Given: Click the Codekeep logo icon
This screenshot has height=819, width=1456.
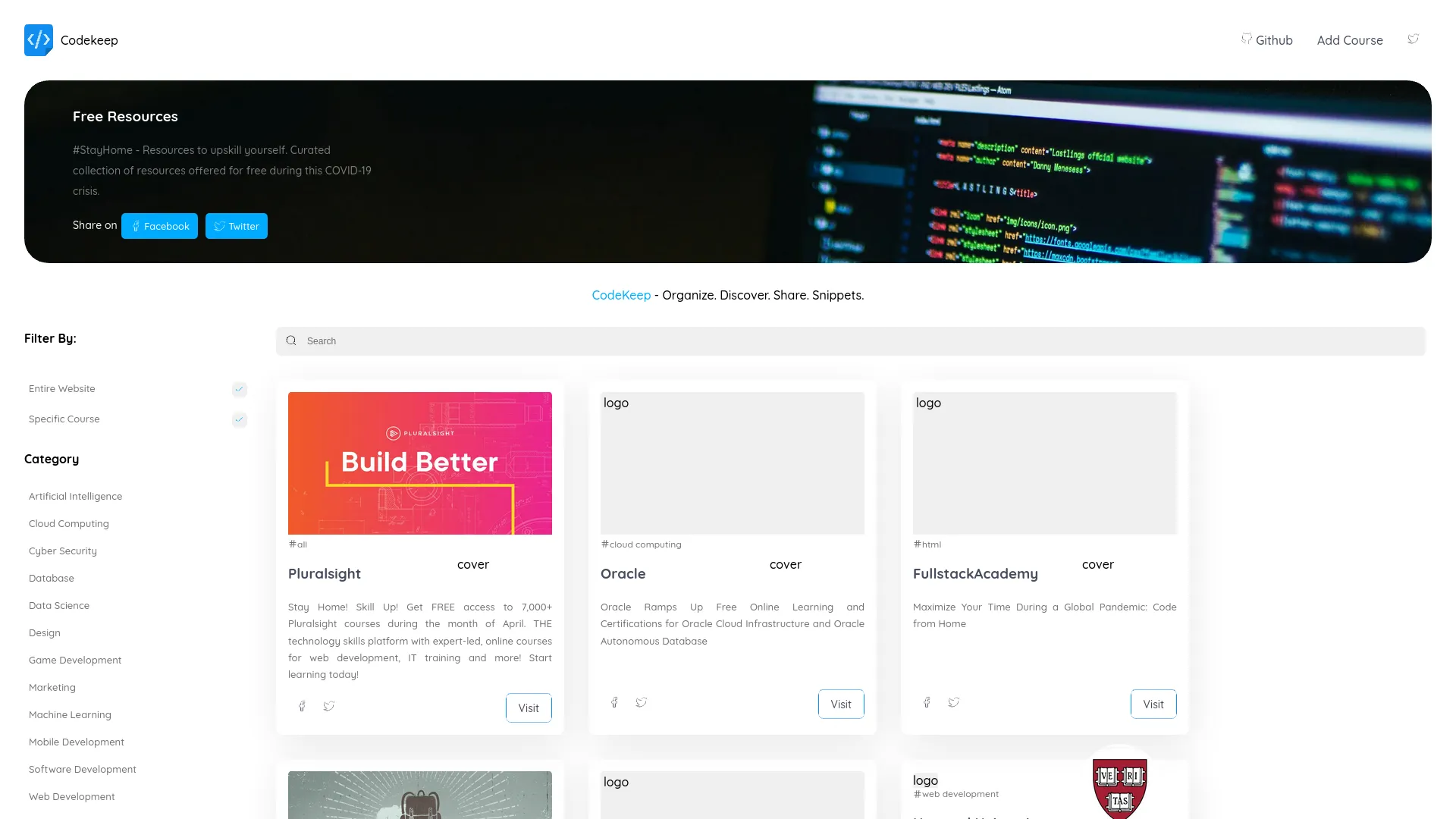Looking at the screenshot, I should click(x=39, y=40).
